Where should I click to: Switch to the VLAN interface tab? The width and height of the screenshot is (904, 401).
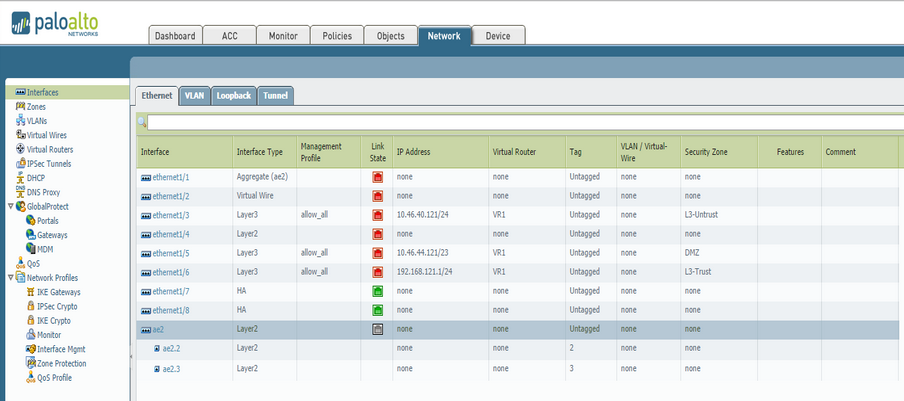[x=194, y=96]
